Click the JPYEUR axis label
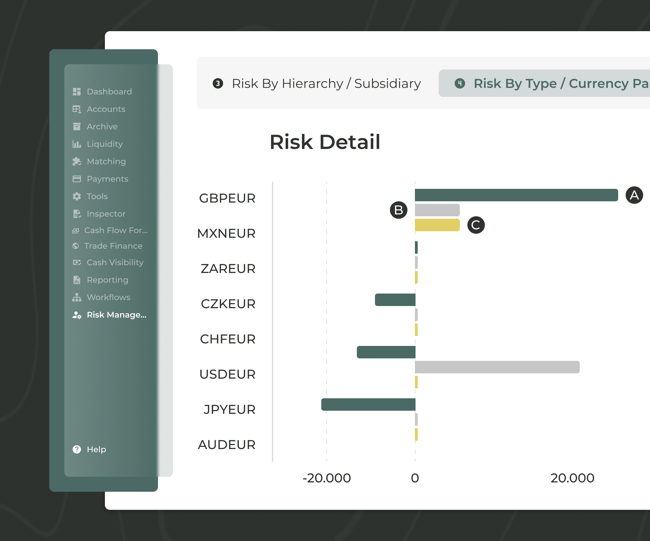This screenshot has width=650, height=541. click(x=229, y=410)
